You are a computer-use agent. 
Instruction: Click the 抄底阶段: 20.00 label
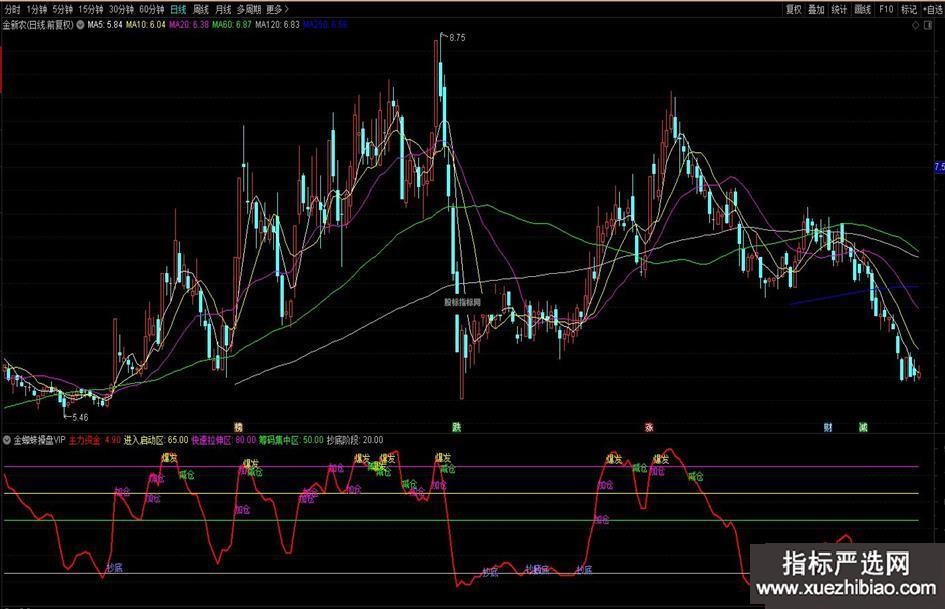[x=355, y=440]
